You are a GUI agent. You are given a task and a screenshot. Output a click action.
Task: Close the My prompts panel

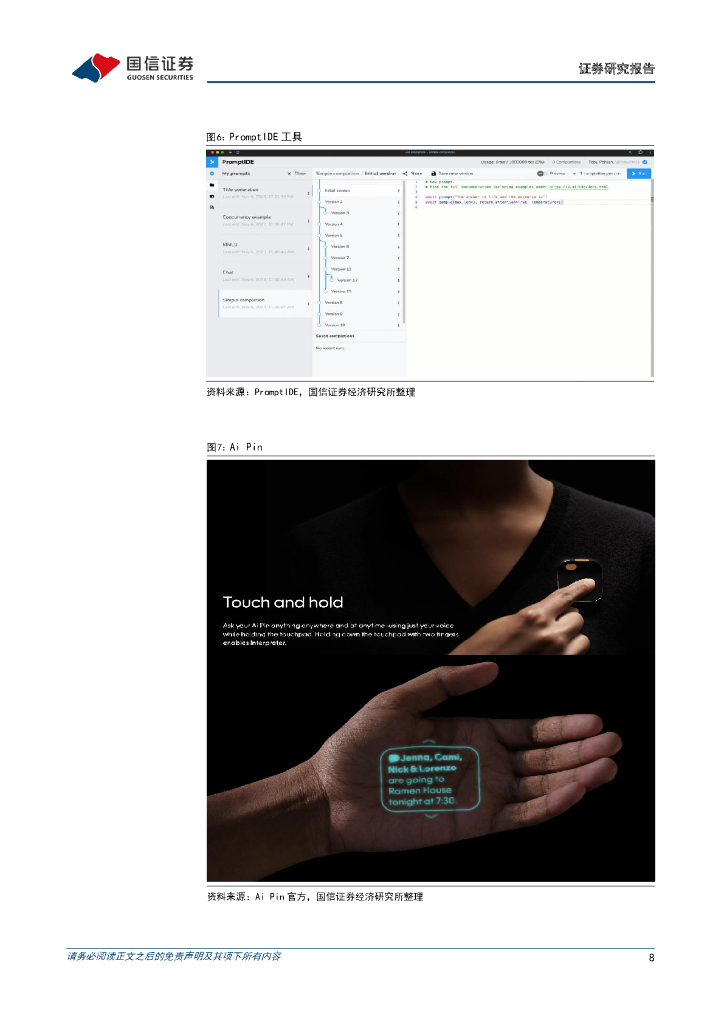tap(297, 174)
